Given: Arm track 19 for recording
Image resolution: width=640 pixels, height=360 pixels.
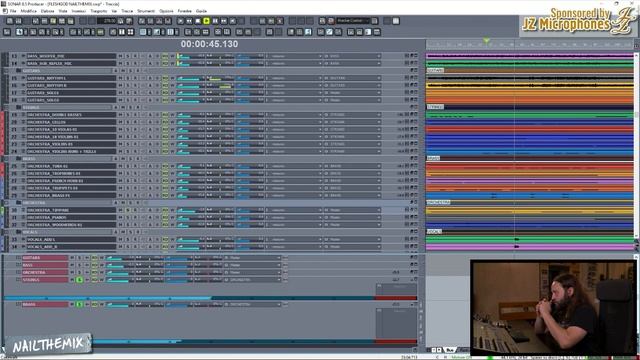Looking at the screenshot, I should click(135, 115).
